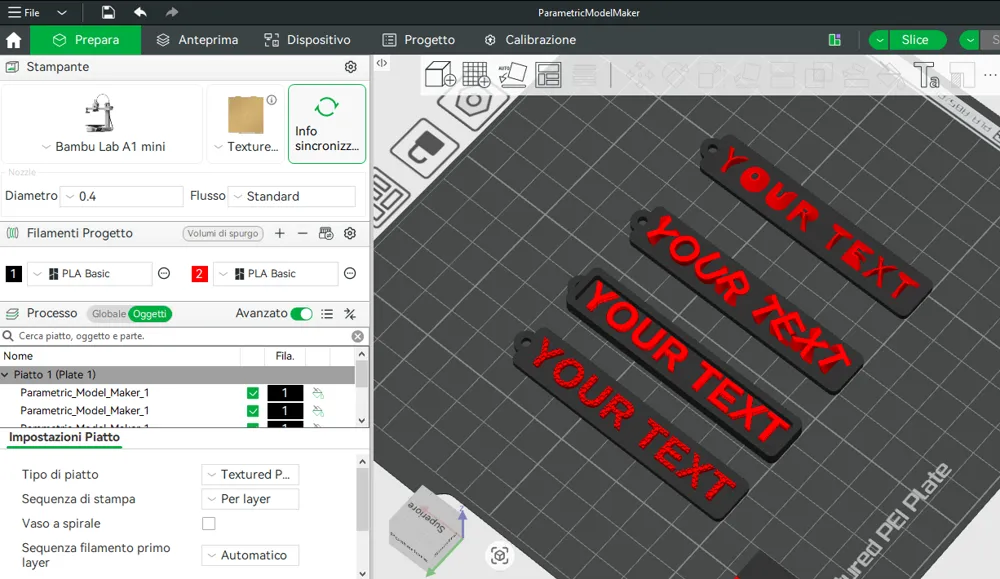Screen dimensions: 1000x579
Task: Click the black filament 1 color swatch
Action: 13,274
